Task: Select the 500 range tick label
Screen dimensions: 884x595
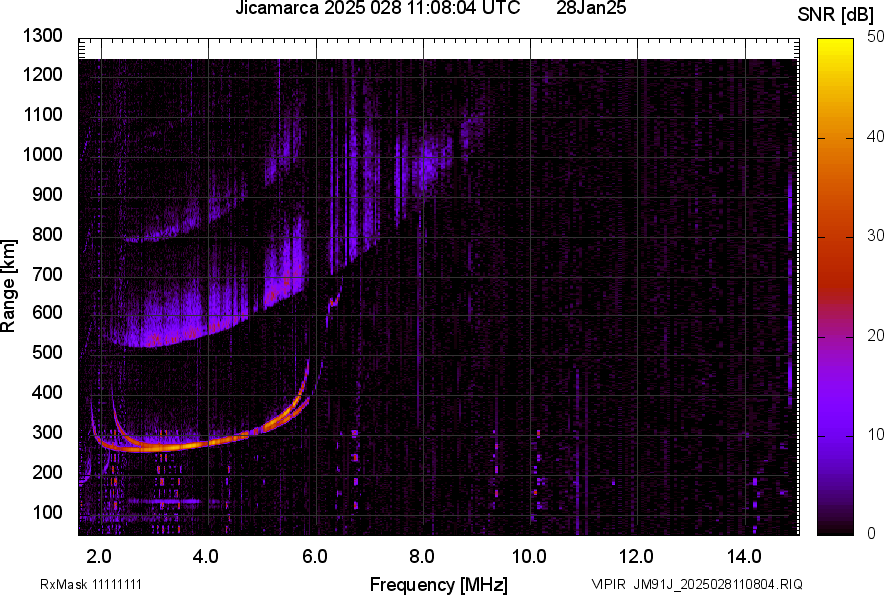Action: pyautogui.click(x=50, y=353)
